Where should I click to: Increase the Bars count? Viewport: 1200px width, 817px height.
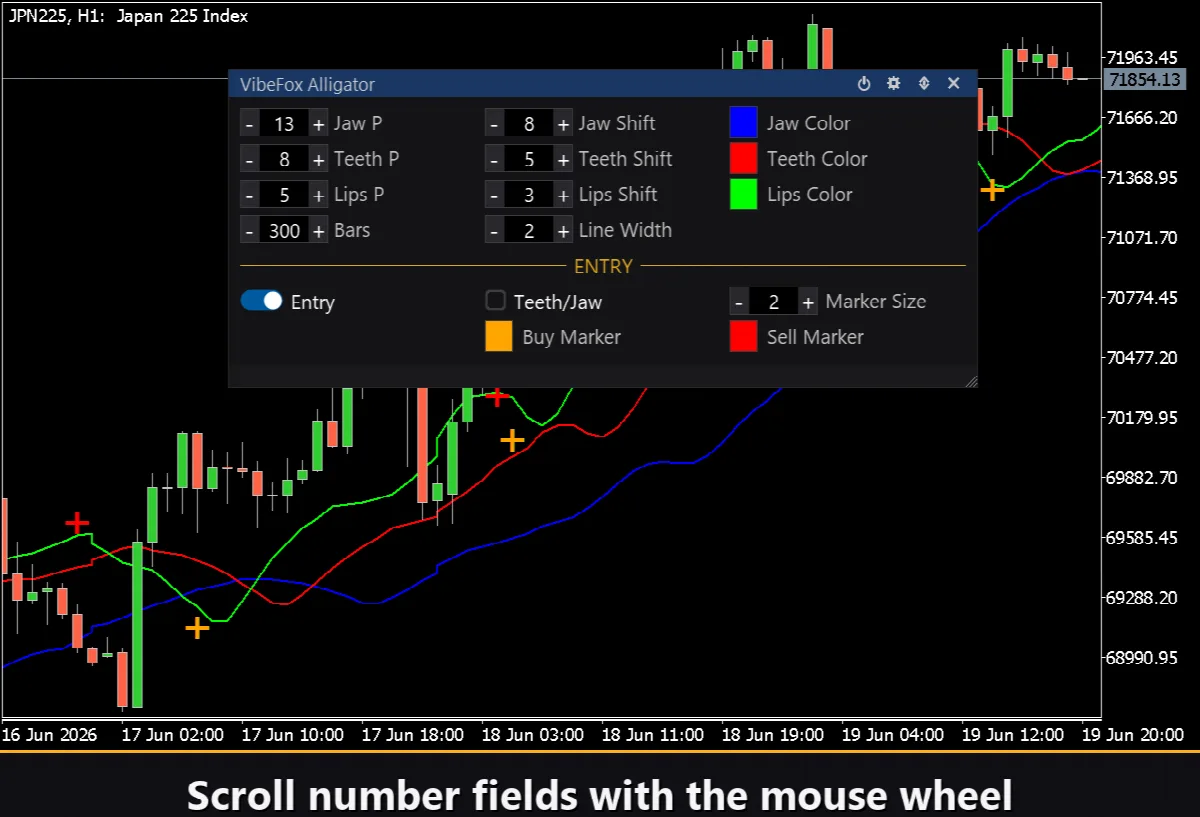[318, 230]
